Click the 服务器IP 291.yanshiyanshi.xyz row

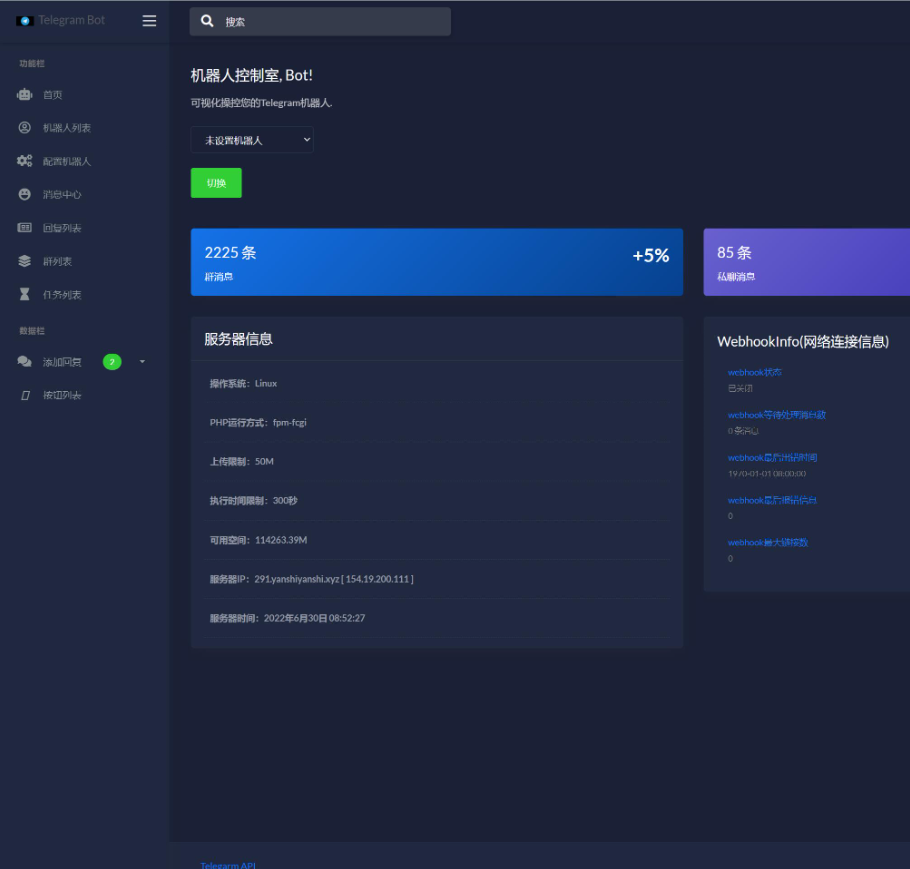436,579
